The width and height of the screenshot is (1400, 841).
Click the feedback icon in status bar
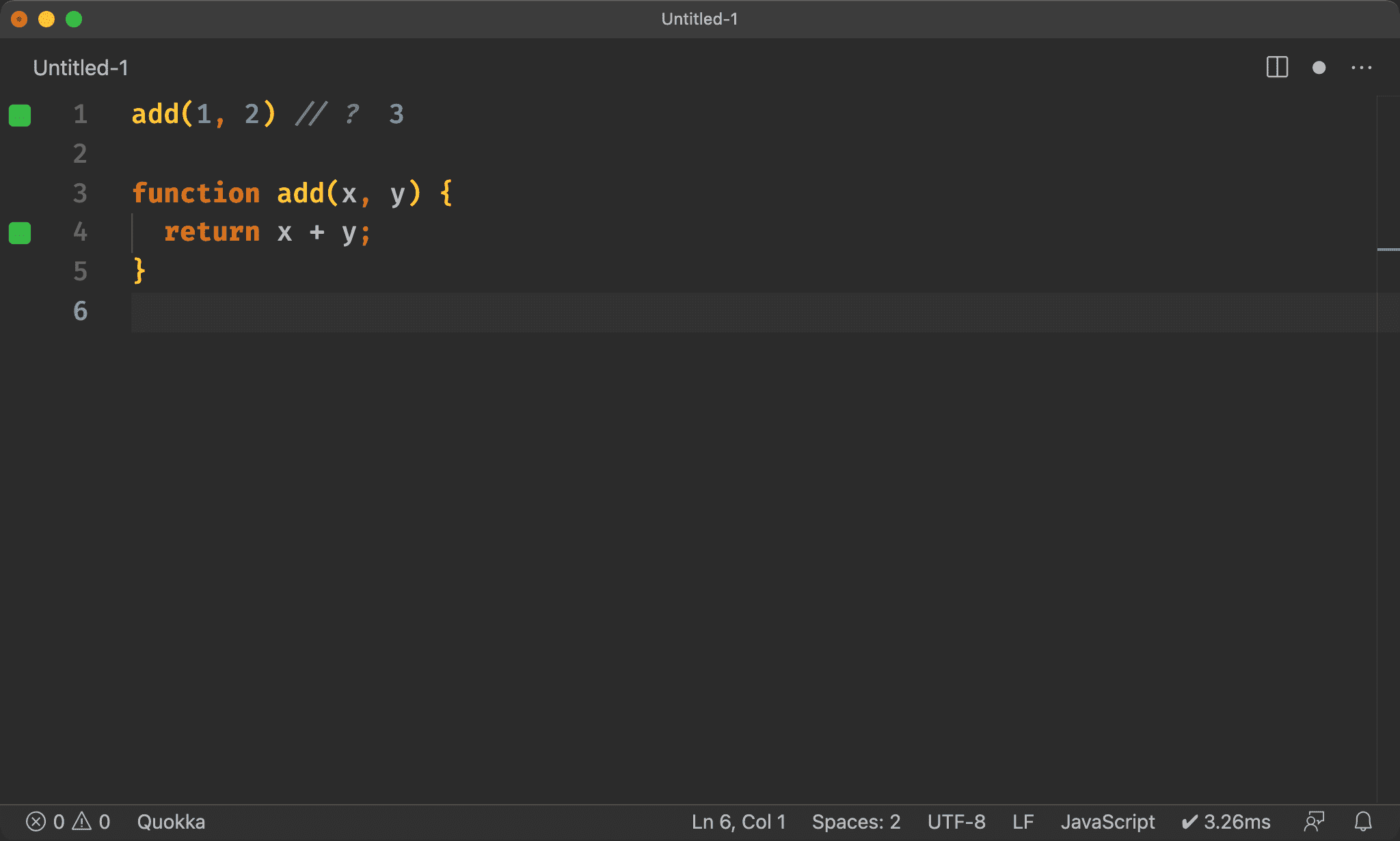[1314, 821]
